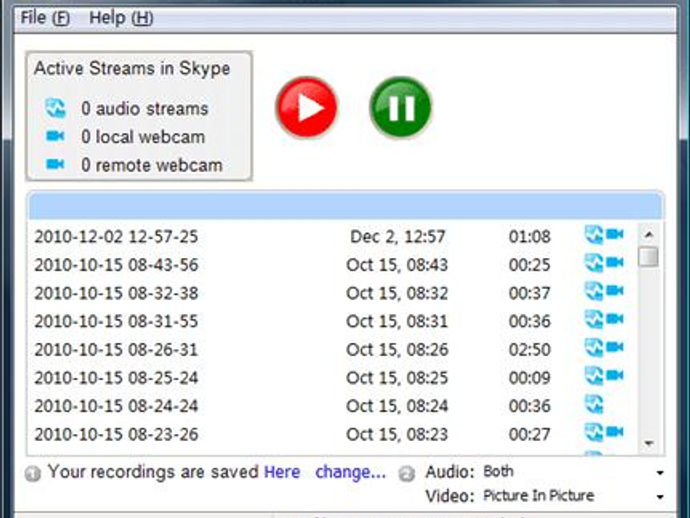Select recording 2010-10-15 08-43-56
This screenshot has height=518, width=690.
click(334, 265)
